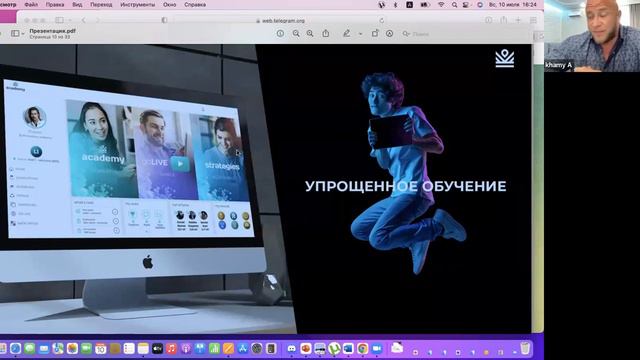The width and height of the screenshot is (640, 360).
Task: Open the Wi-Fi menu
Action: 441,5
